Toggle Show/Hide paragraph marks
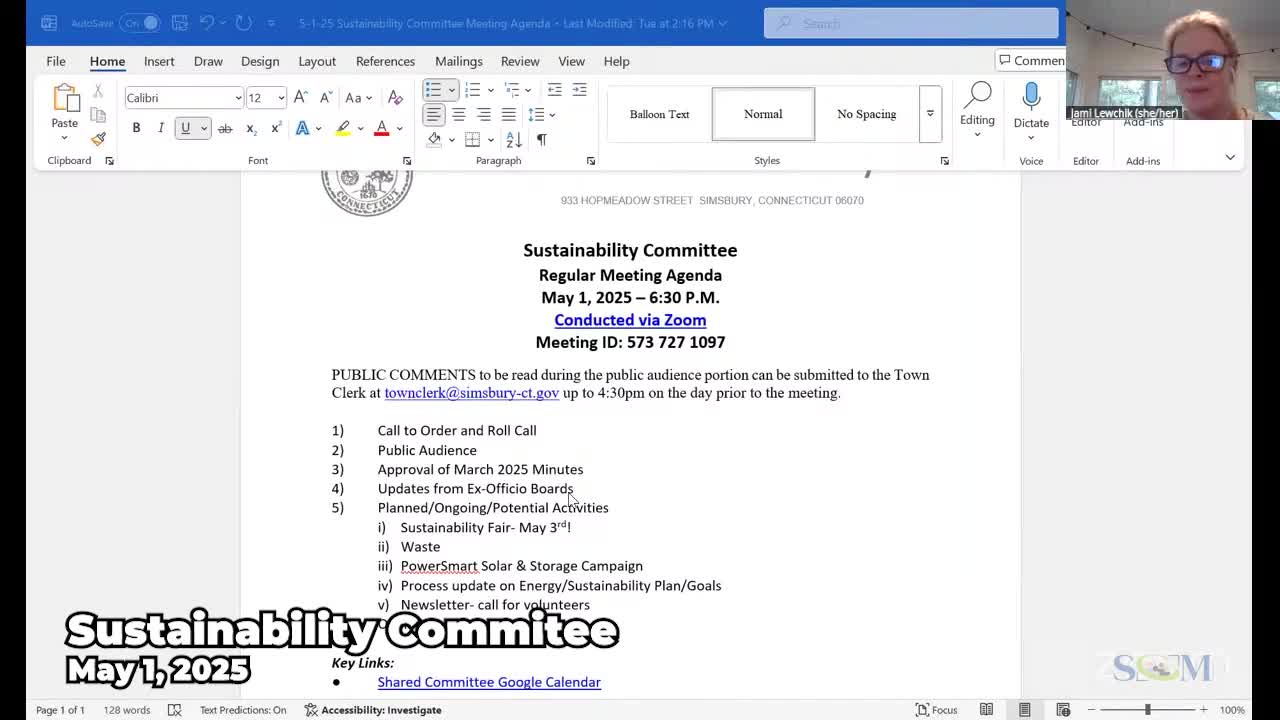The height and width of the screenshot is (720, 1280). coord(541,140)
